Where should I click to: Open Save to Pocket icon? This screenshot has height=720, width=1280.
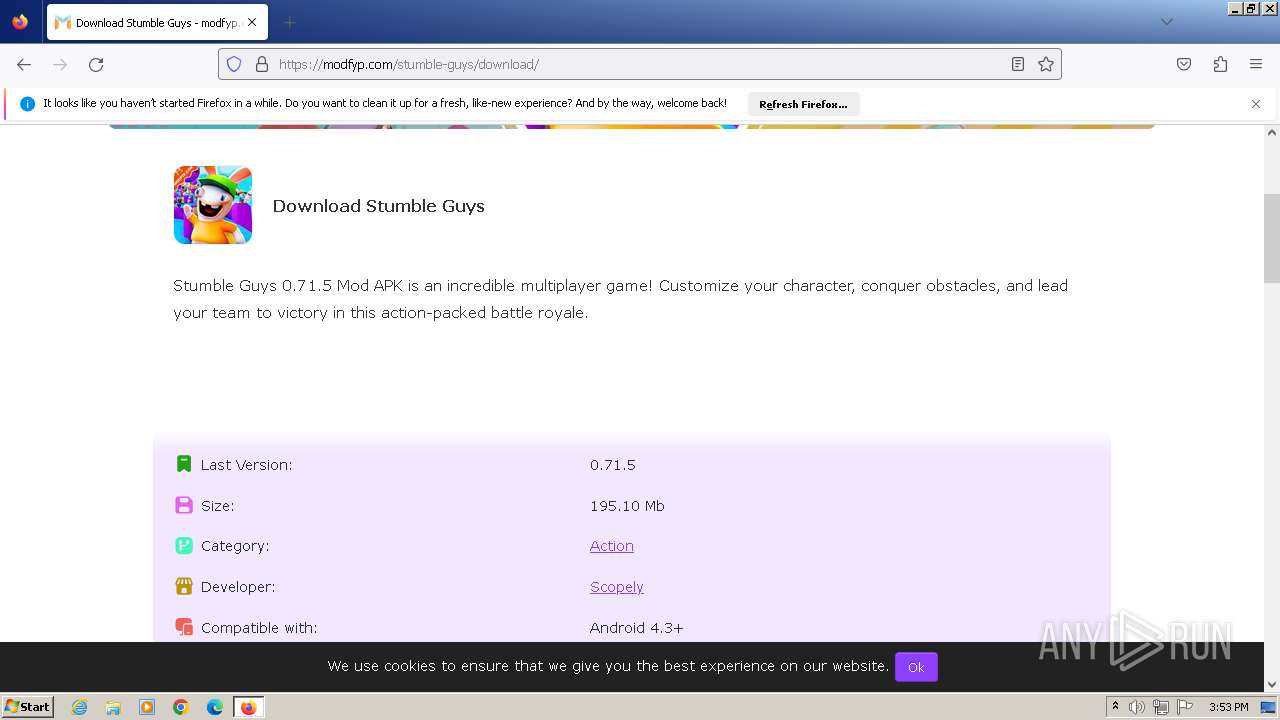click(1184, 64)
